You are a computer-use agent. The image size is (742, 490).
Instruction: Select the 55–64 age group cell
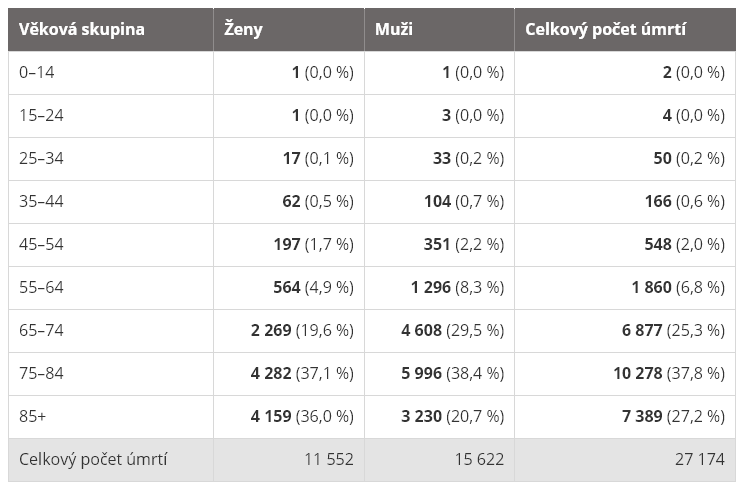coord(42,287)
